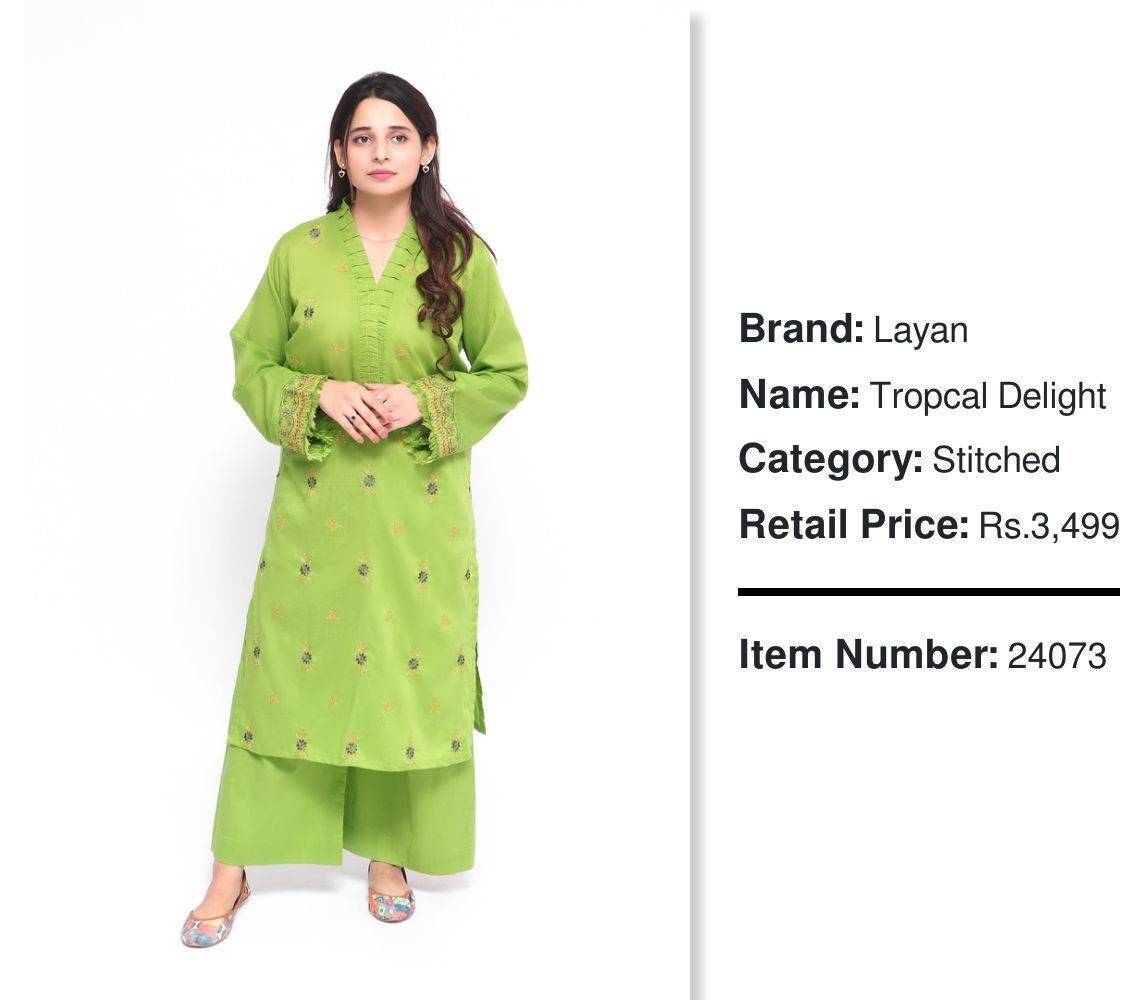1144x1000 pixels.
Task: Click the bold "Item Number:" label
Action: [868, 654]
